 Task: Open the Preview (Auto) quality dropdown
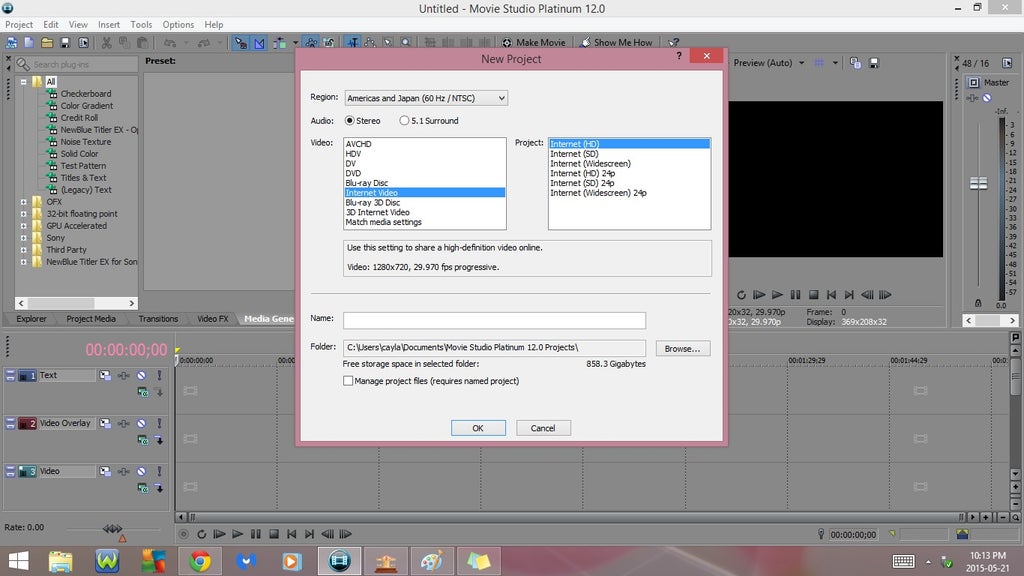[x=767, y=63]
